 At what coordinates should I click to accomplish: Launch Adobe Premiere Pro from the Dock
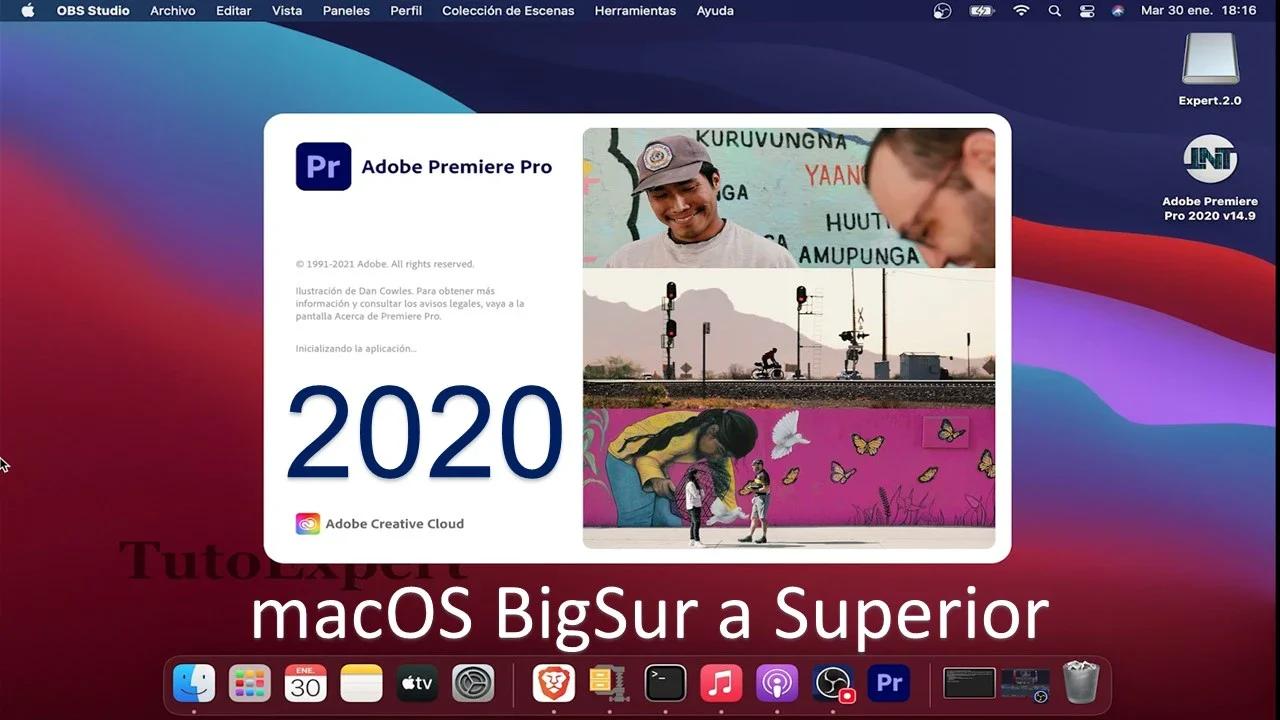click(x=889, y=683)
